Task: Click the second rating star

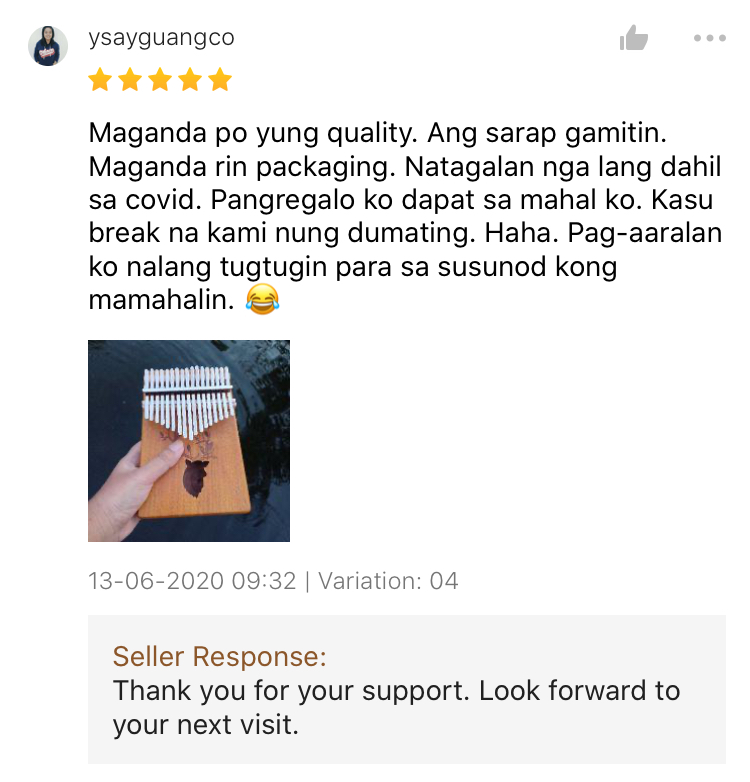Action: tap(130, 80)
